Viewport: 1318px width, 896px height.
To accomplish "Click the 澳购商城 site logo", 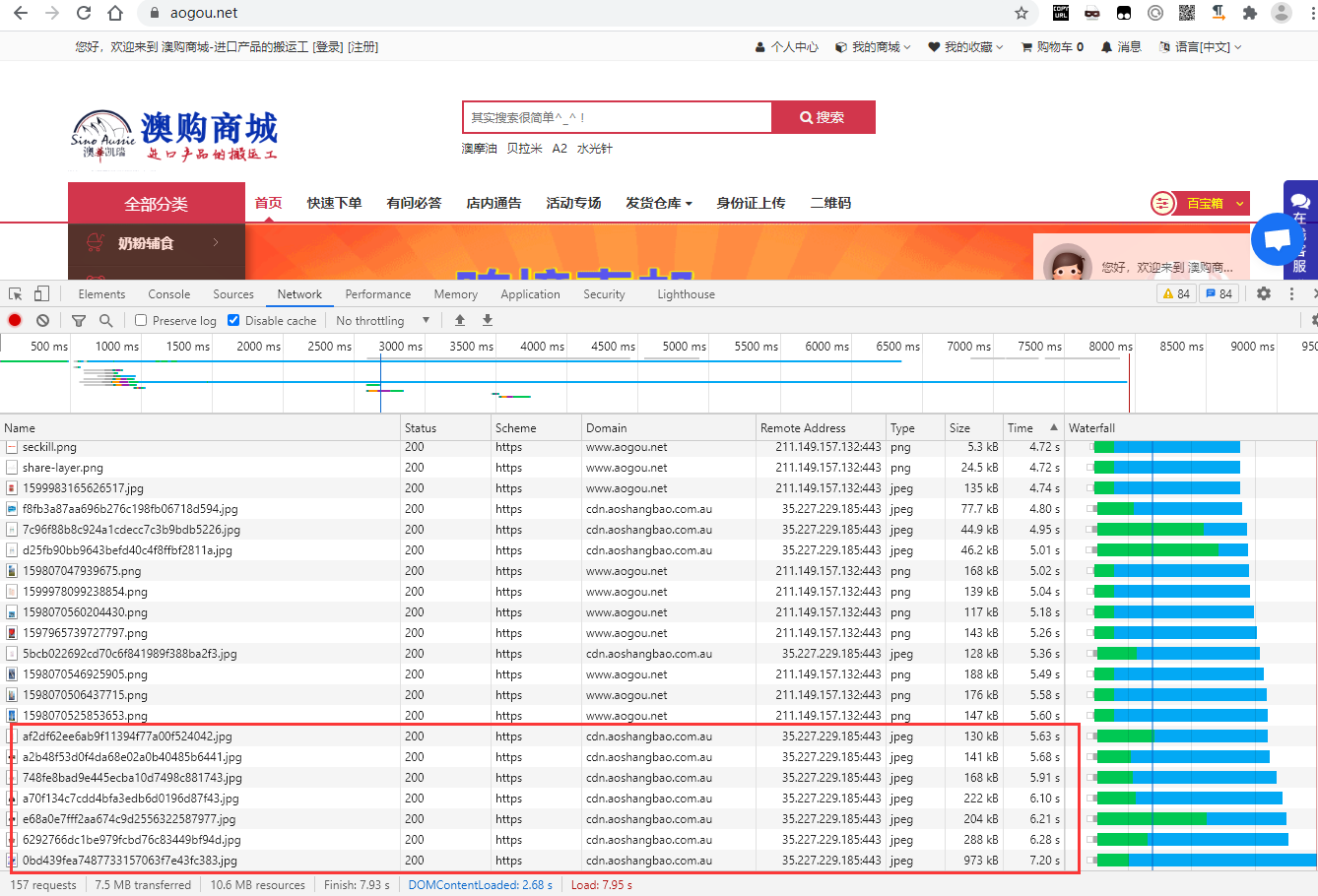I will [x=174, y=135].
